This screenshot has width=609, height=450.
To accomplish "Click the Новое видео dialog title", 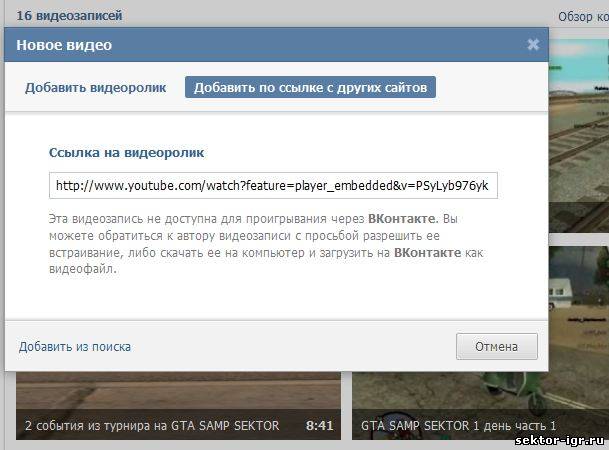I will (x=64, y=45).
